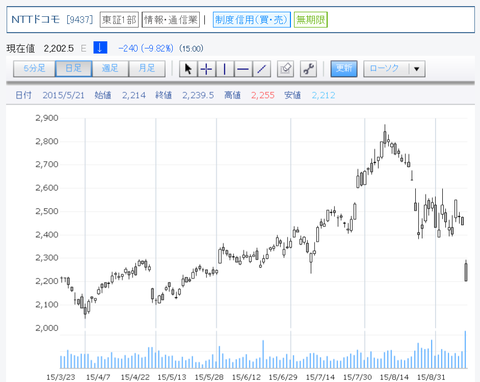Open chart settings wrench icon
This screenshot has width=480, height=382.
[x=308, y=69]
